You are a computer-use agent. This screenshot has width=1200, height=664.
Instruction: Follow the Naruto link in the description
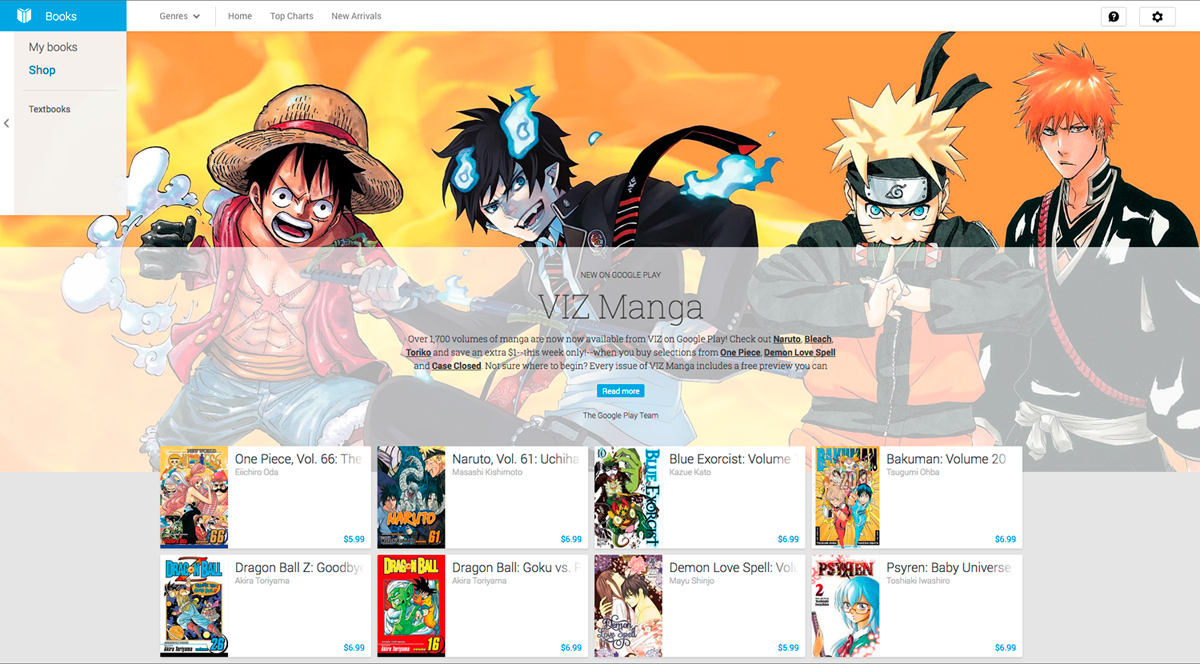click(787, 339)
